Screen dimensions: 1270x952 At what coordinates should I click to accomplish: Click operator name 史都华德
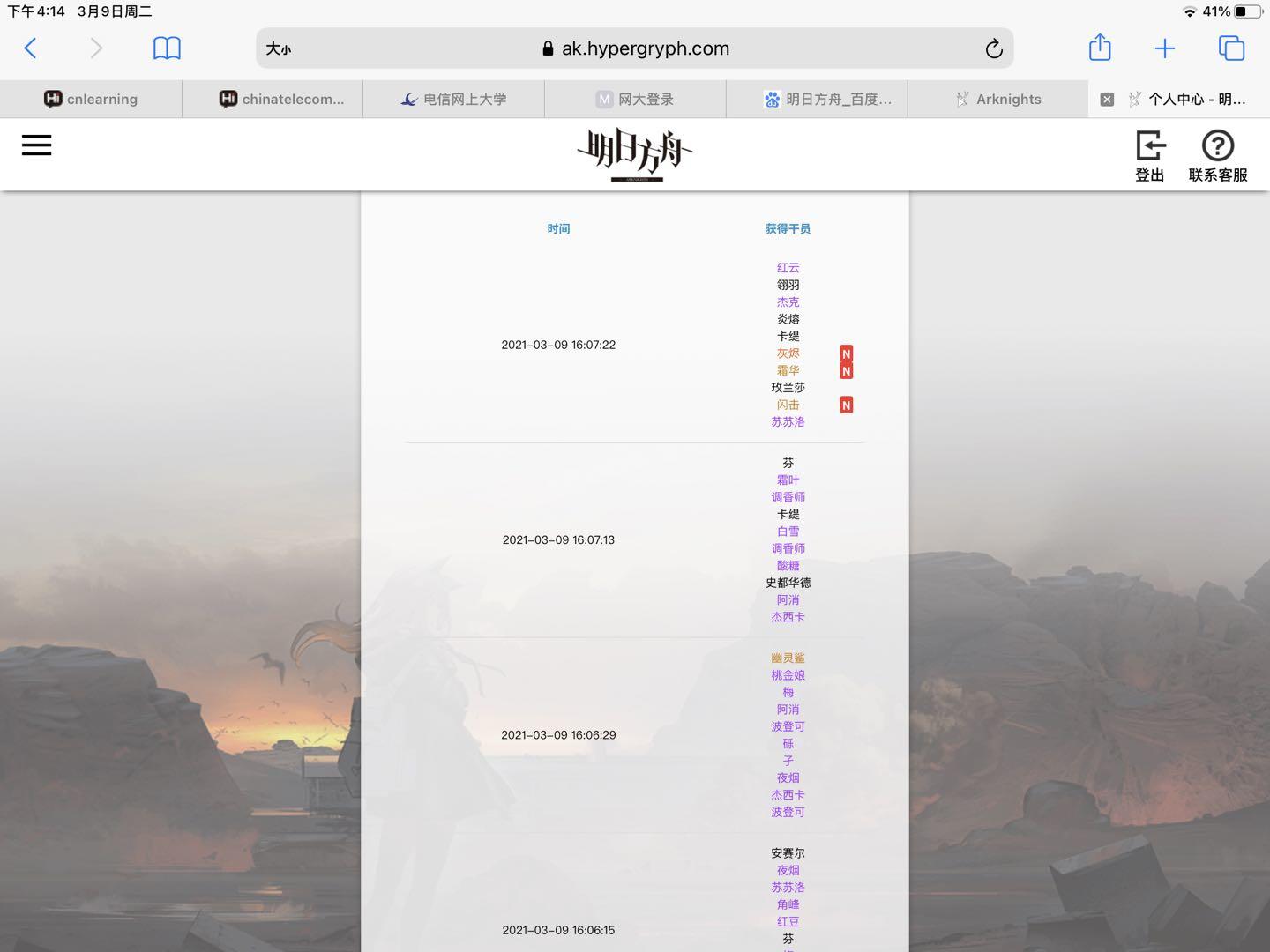click(x=788, y=583)
